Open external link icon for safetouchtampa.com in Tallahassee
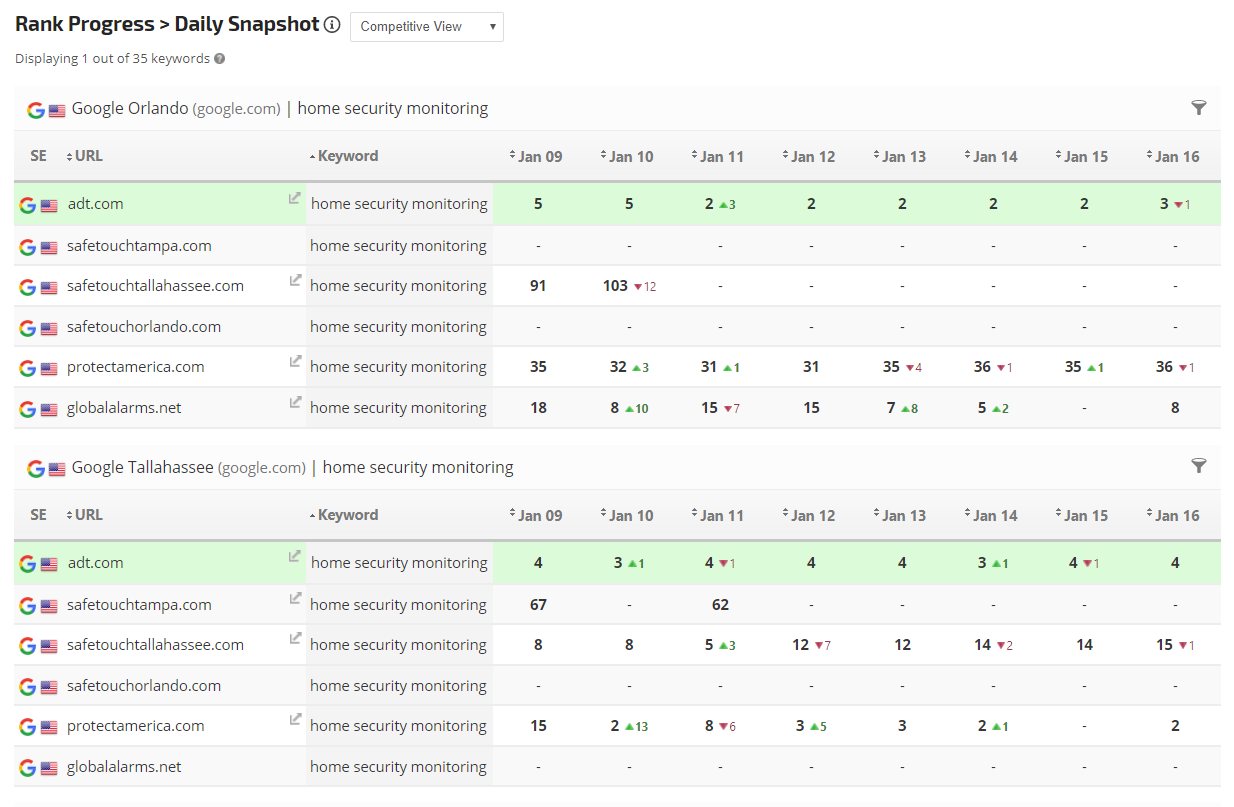Screen dimensions: 1234x807 [x=295, y=598]
